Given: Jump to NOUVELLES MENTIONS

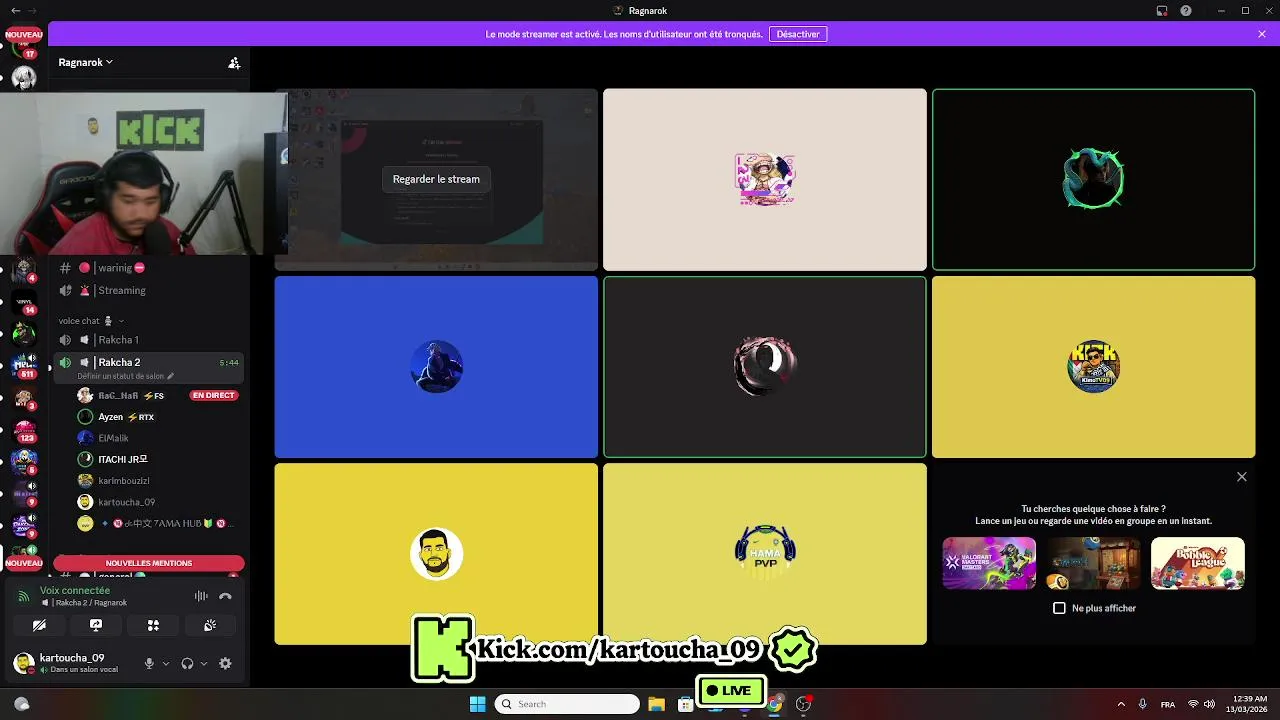Looking at the screenshot, I should click(x=149, y=563).
